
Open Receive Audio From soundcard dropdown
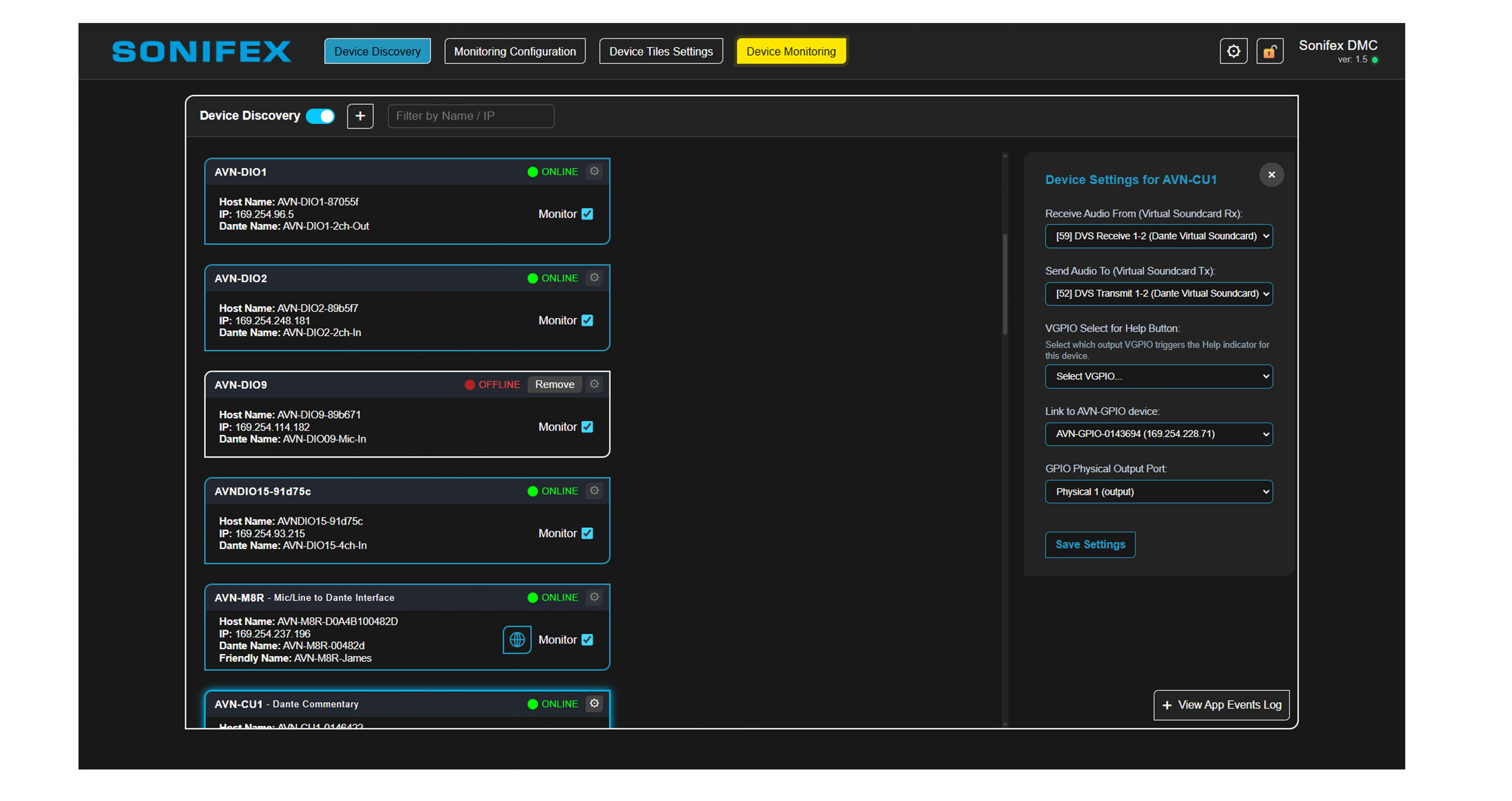[x=1159, y=236]
